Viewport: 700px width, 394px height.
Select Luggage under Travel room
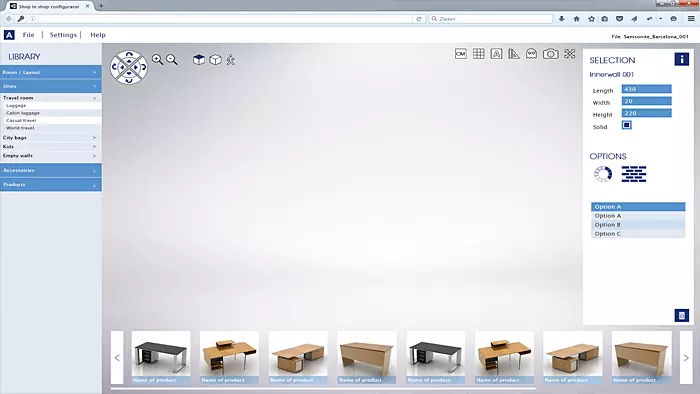[53, 106]
